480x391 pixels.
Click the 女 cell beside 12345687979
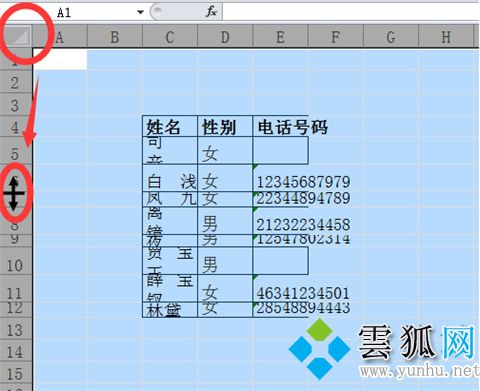[x=225, y=178]
